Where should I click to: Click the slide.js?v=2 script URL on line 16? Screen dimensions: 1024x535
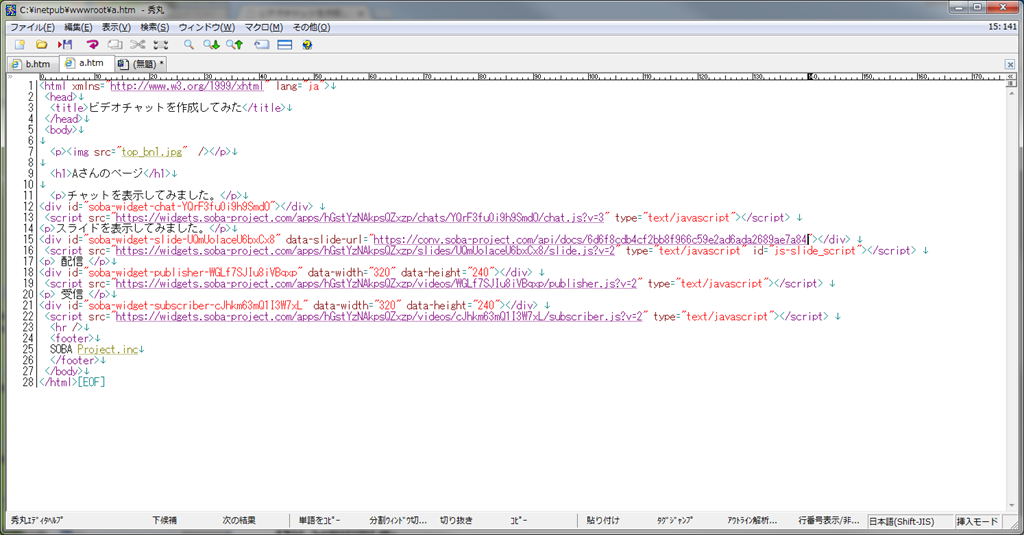[x=365, y=250]
